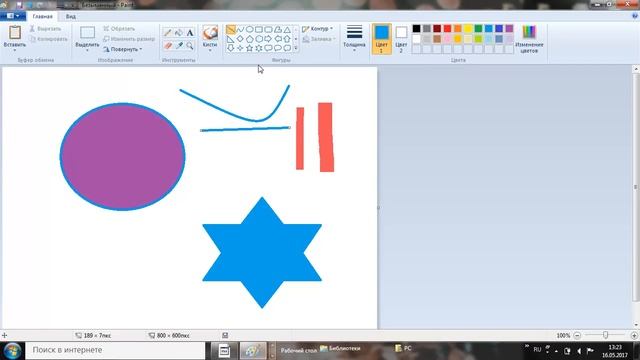The image size is (640, 360).
Task: Select the Curve shape
Action: [240, 29]
